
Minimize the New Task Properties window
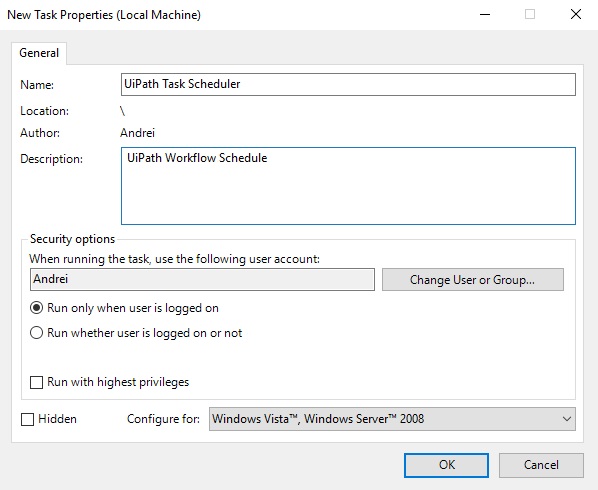(x=485, y=14)
